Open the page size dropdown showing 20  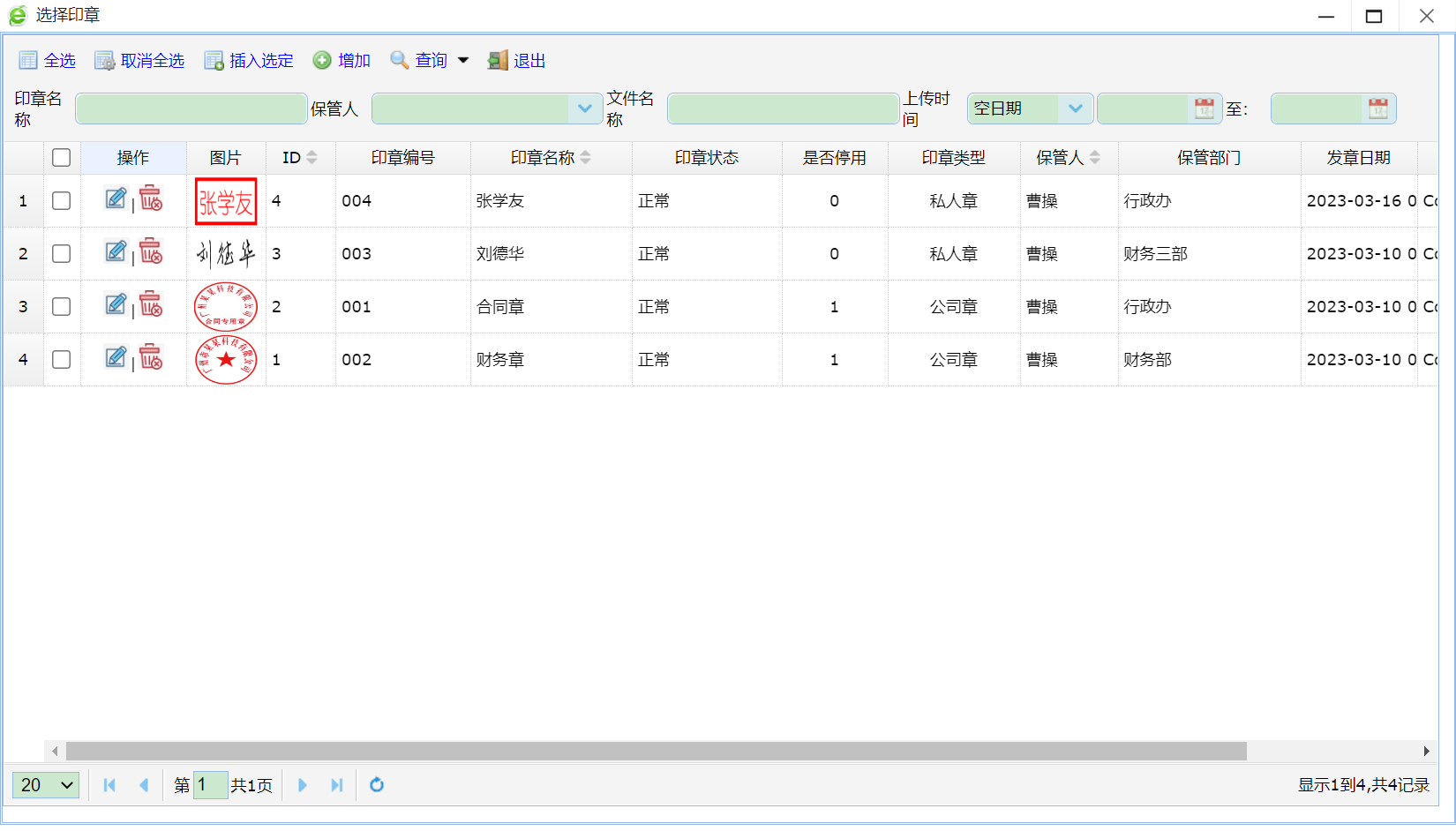[x=46, y=785]
